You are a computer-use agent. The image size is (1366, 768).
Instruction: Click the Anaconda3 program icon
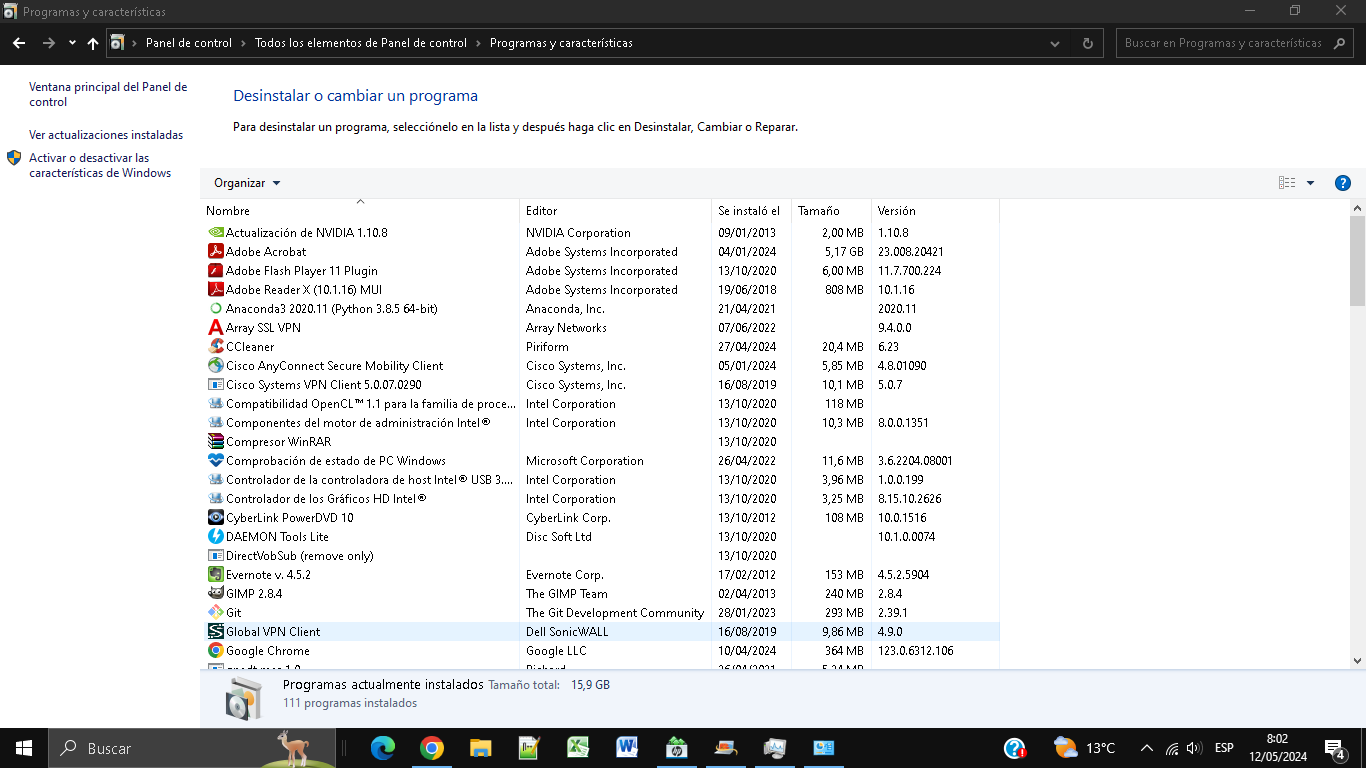pyautogui.click(x=215, y=308)
